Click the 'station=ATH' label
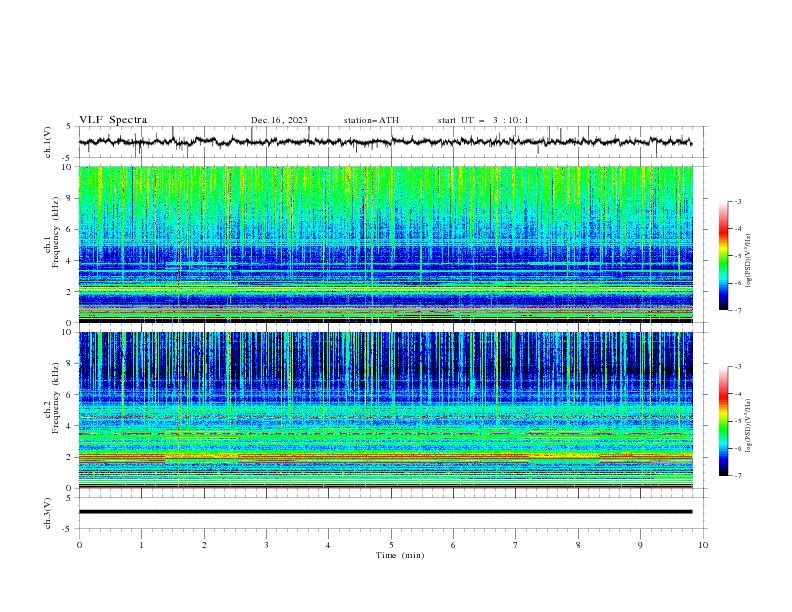Image resolution: width=792 pixels, height=612 pixels. pyautogui.click(x=371, y=120)
